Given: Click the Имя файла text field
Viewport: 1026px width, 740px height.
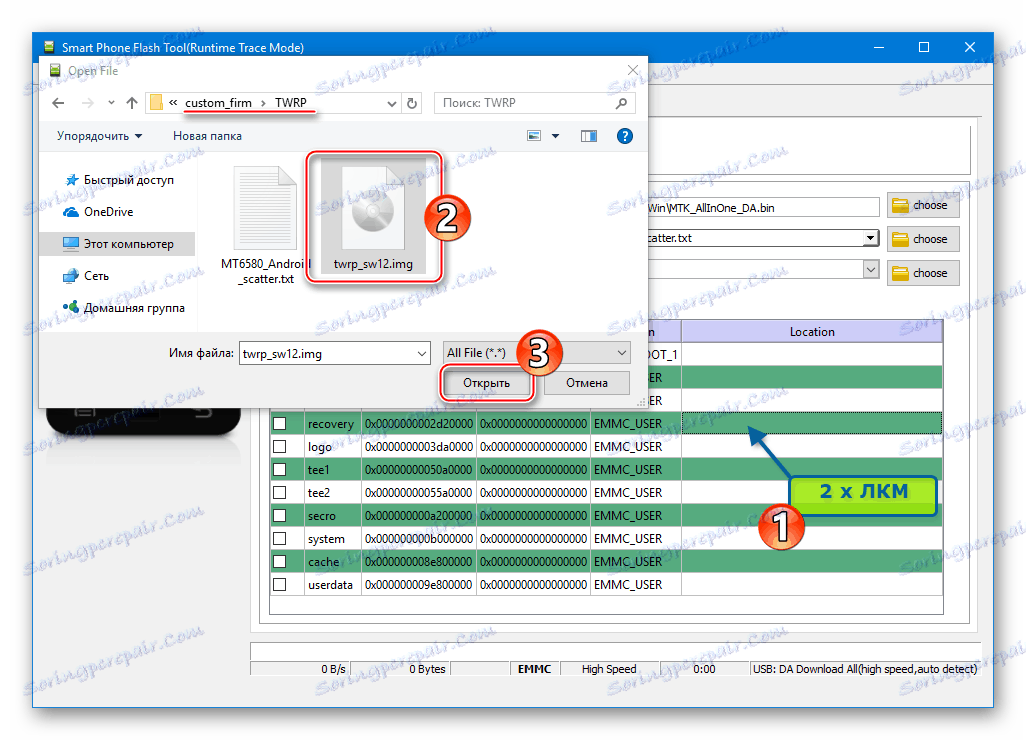Looking at the screenshot, I should tap(327, 354).
